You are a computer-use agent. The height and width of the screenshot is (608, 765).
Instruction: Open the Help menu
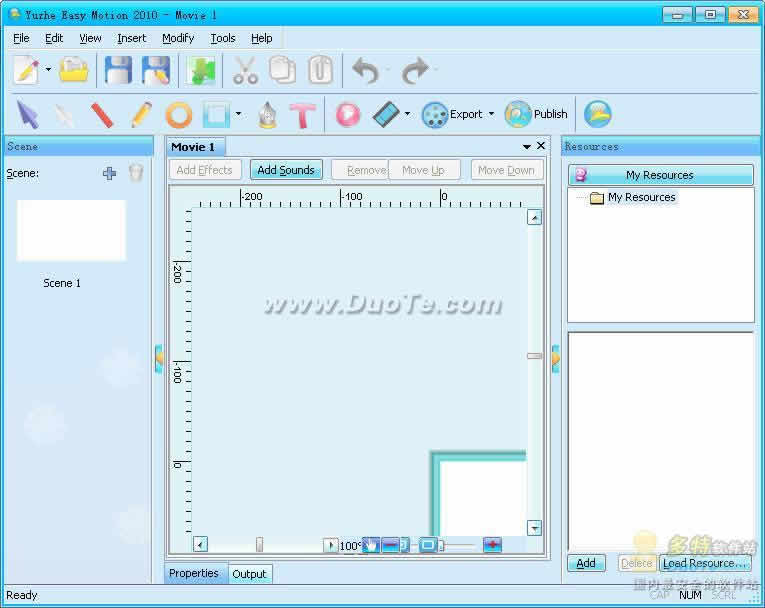click(x=262, y=38)
